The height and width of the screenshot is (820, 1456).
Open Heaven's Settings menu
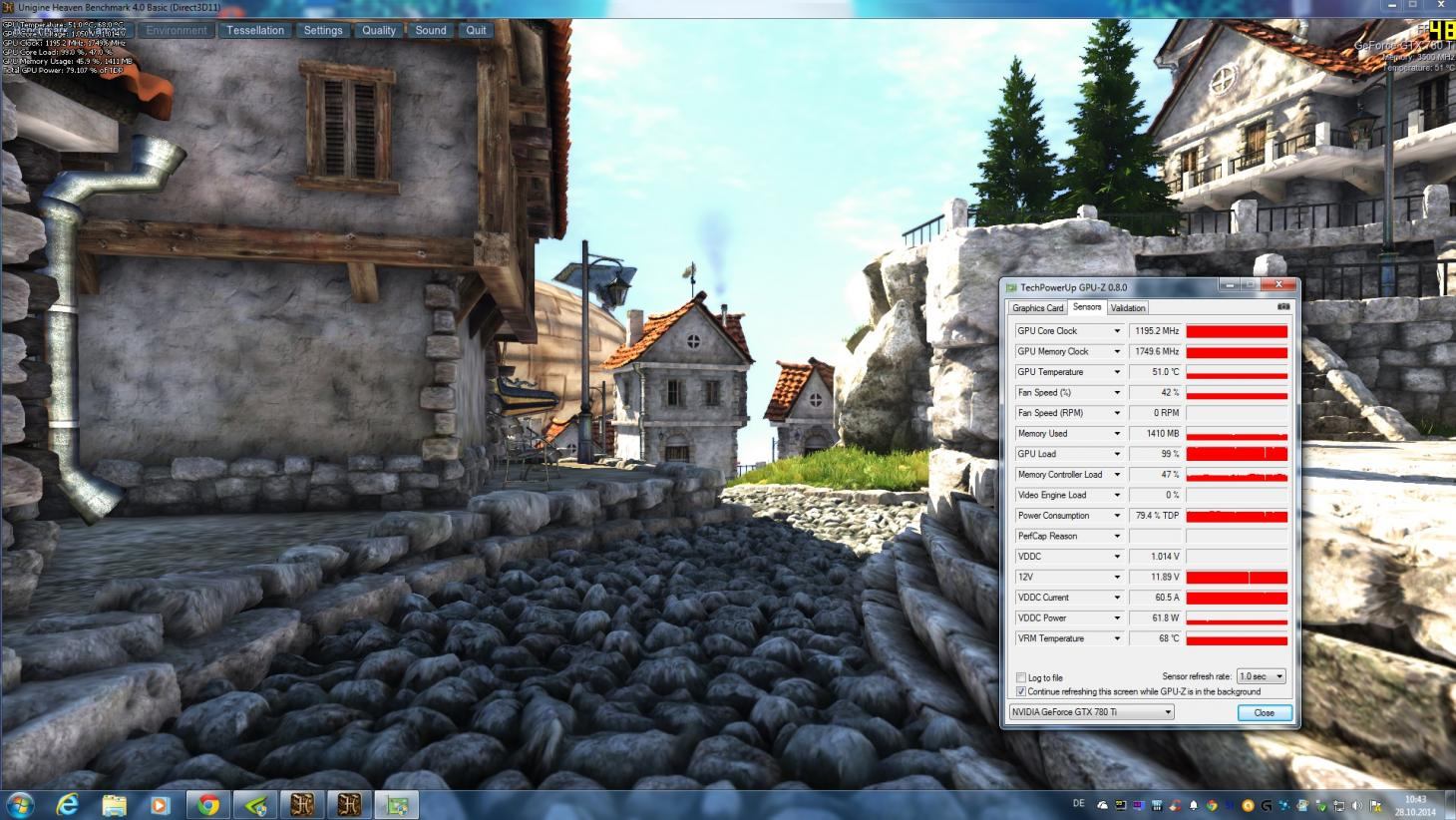(x=323, y=30)
